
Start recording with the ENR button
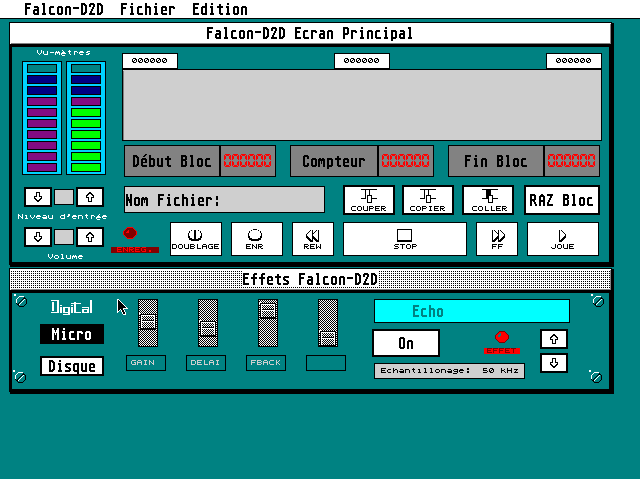[256, 239]
